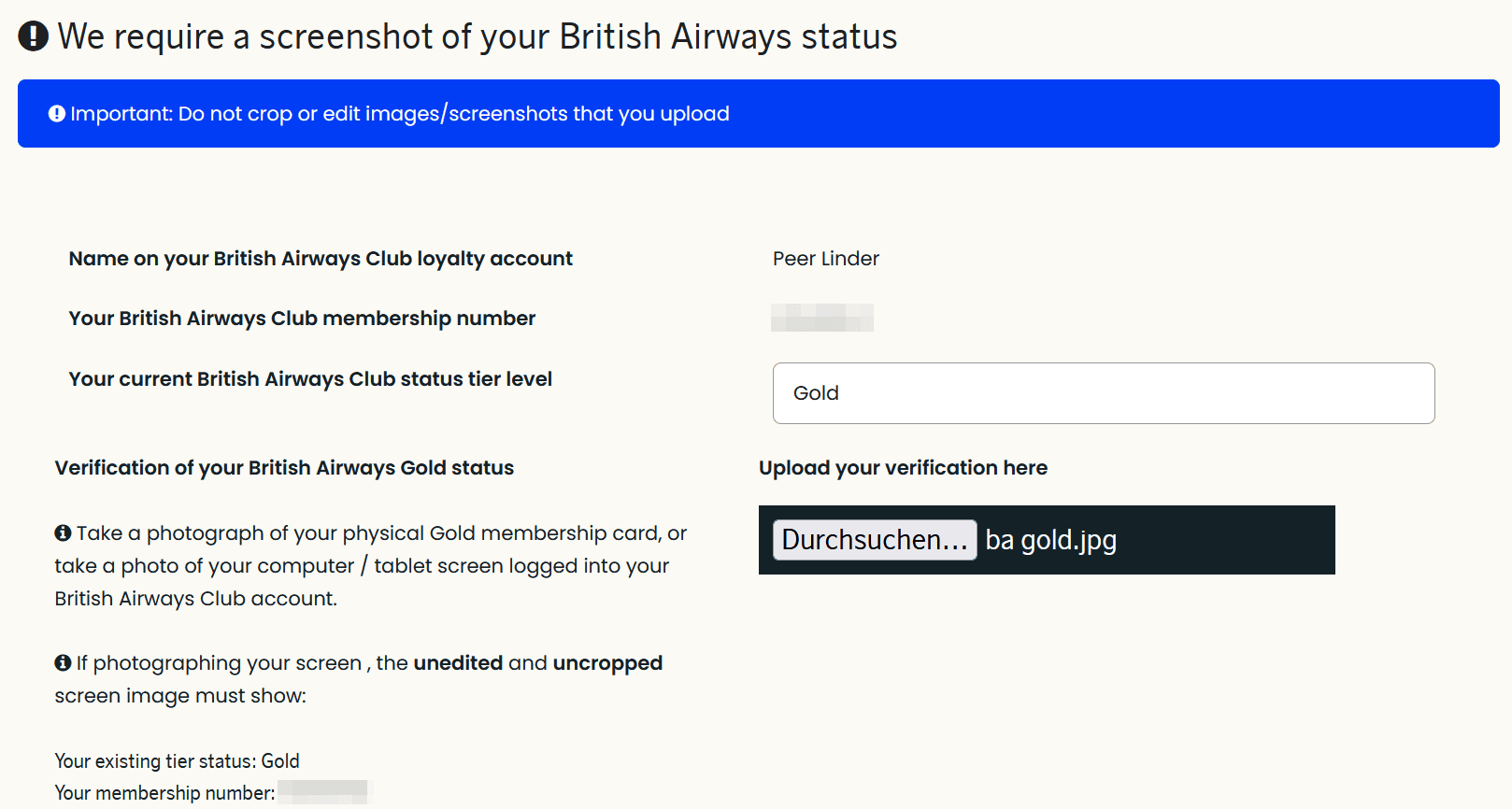The height and width of the screenshot is (809, 1512).
Task: Click the "Your membership number:" line at the bottom
Action: pyautogui.click(x=164, y=793)
